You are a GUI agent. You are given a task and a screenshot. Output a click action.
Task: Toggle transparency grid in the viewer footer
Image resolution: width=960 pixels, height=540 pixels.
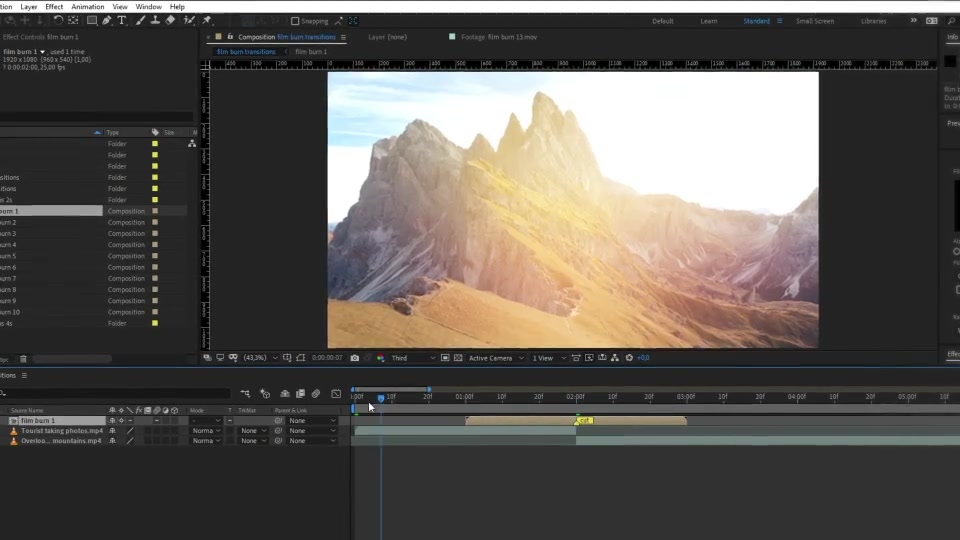point(458,358)
